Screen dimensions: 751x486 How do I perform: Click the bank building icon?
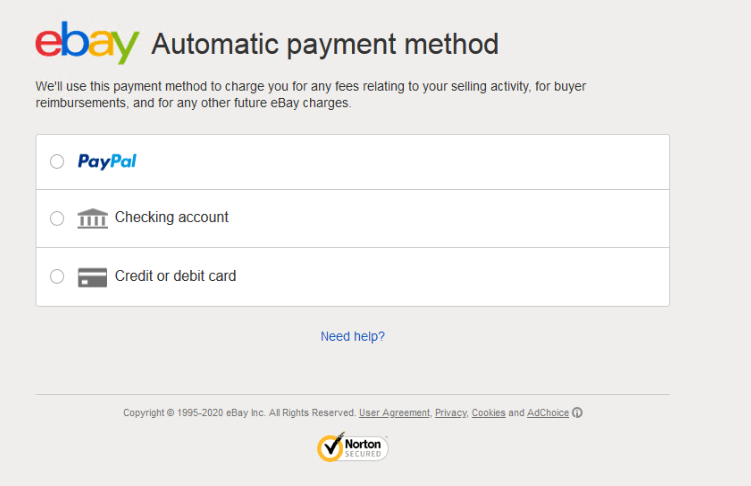(92, 218)
